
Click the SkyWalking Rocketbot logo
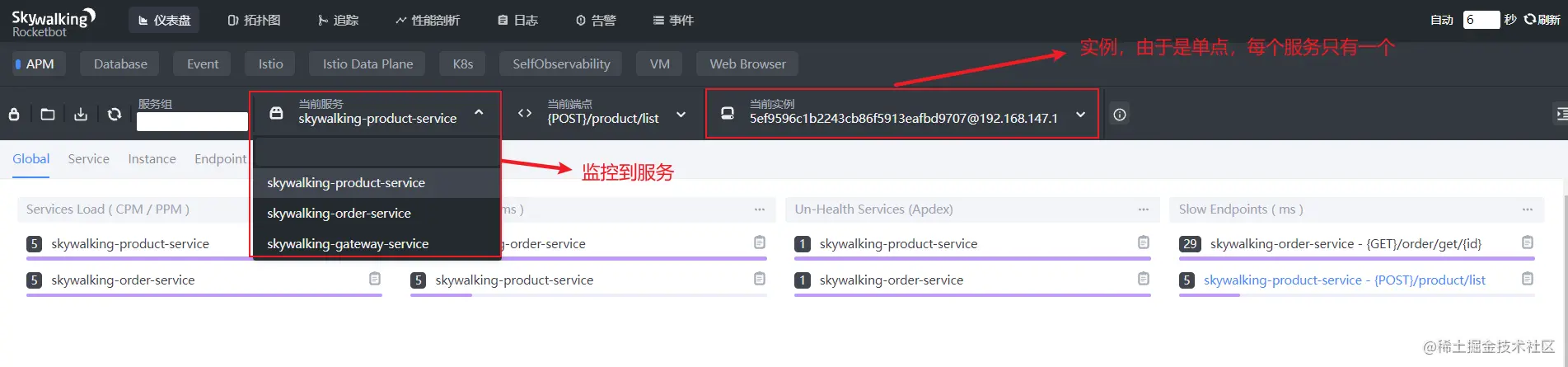click(x=53, y=21)
